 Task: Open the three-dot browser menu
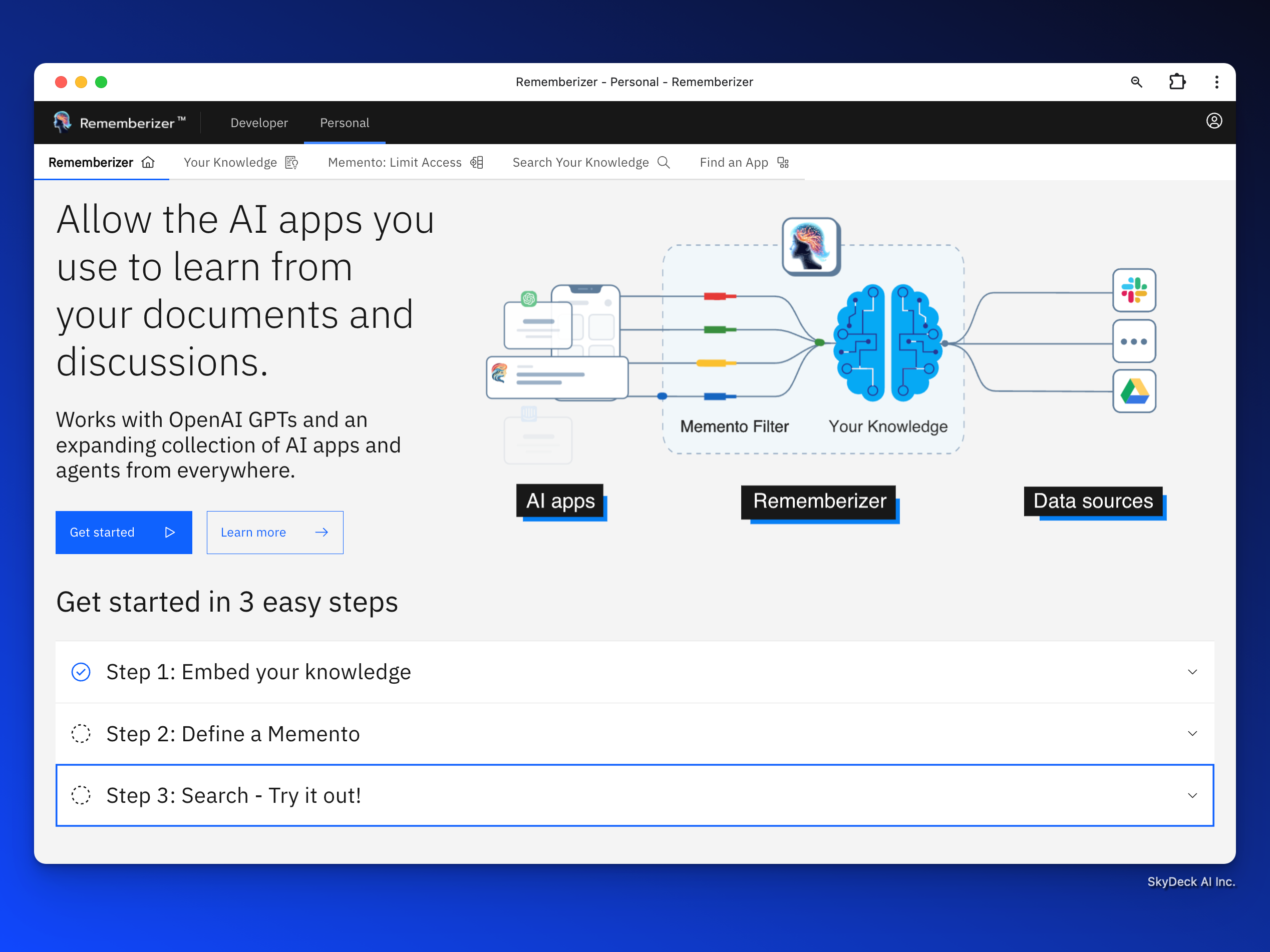click(x=1216, y=82)
